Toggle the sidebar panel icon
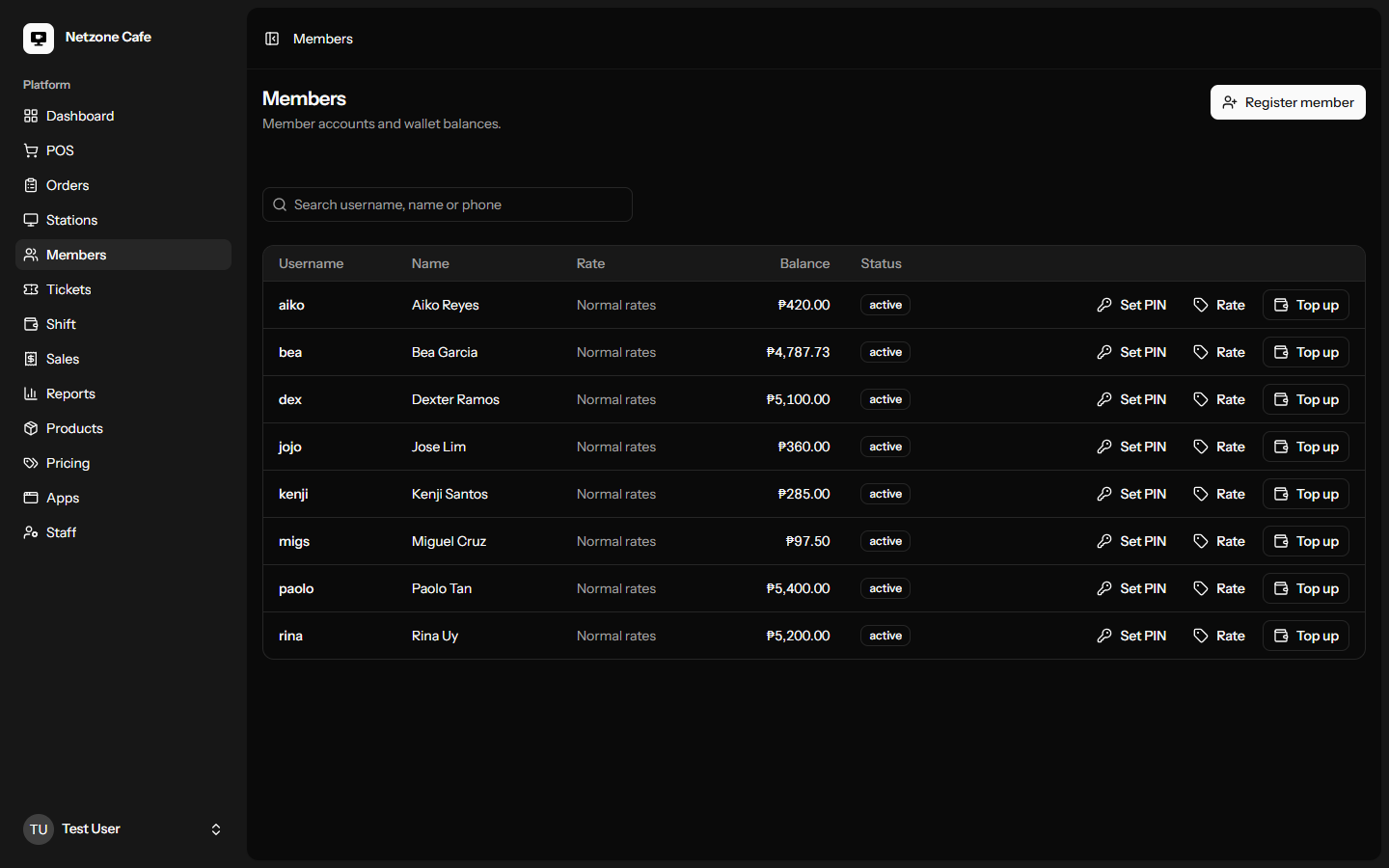The width and height of the screenshot is (1389, 868). 272,39
